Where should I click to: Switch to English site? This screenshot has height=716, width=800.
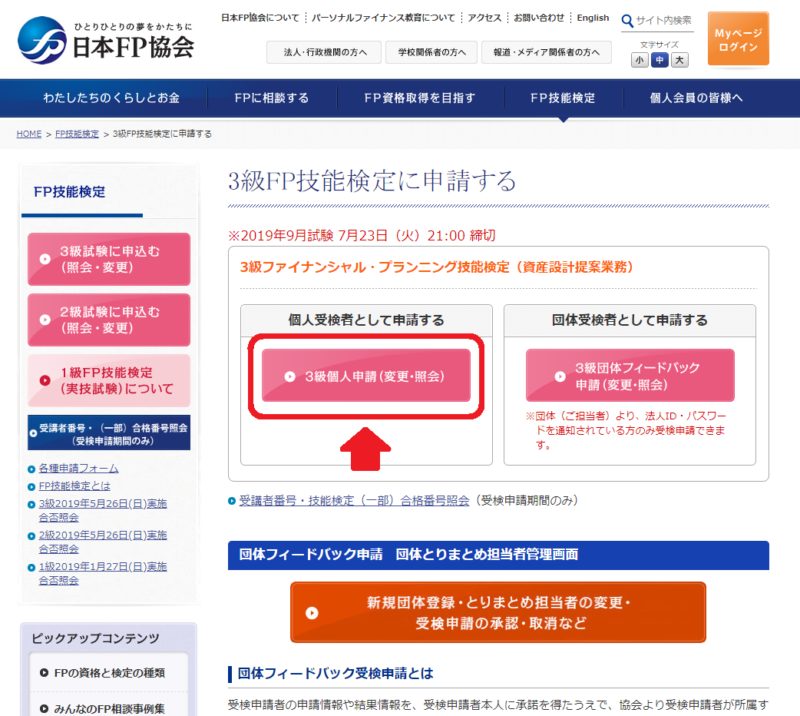593,18
